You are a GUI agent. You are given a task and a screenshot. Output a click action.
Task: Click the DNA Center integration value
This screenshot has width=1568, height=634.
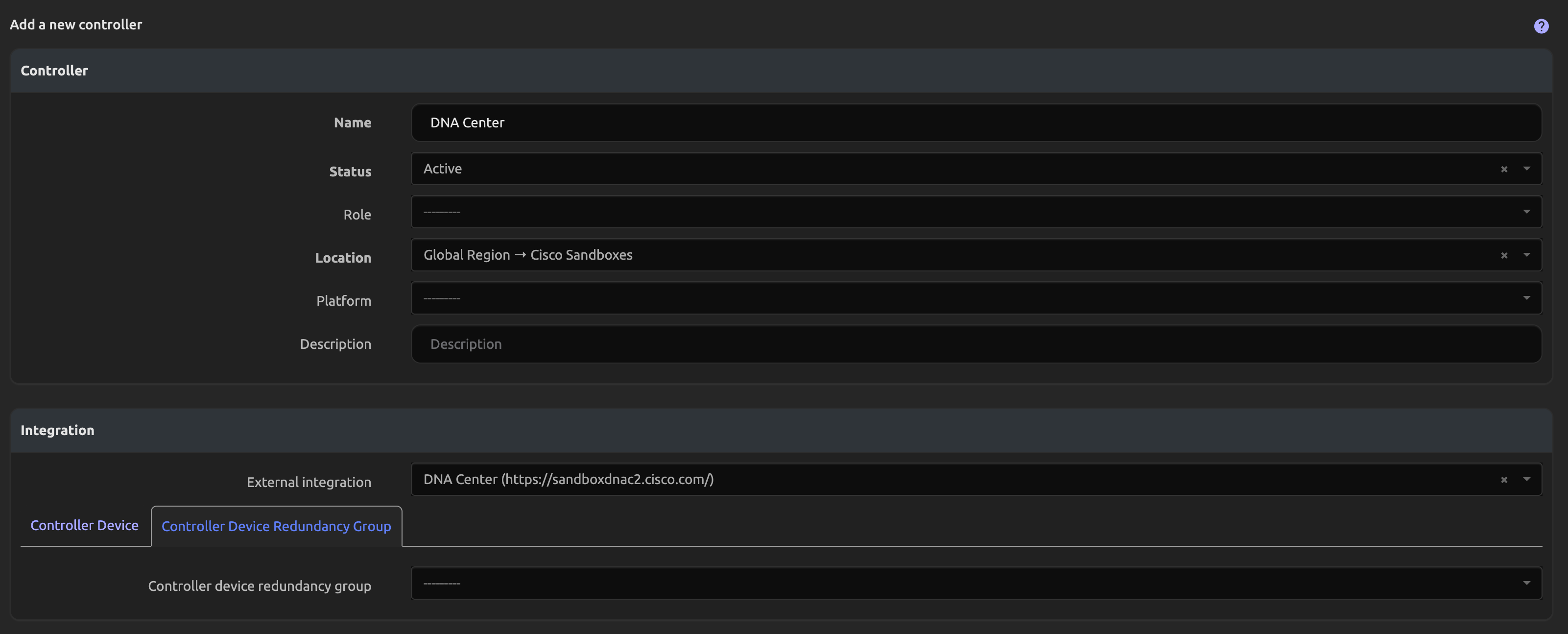point(569,479)
